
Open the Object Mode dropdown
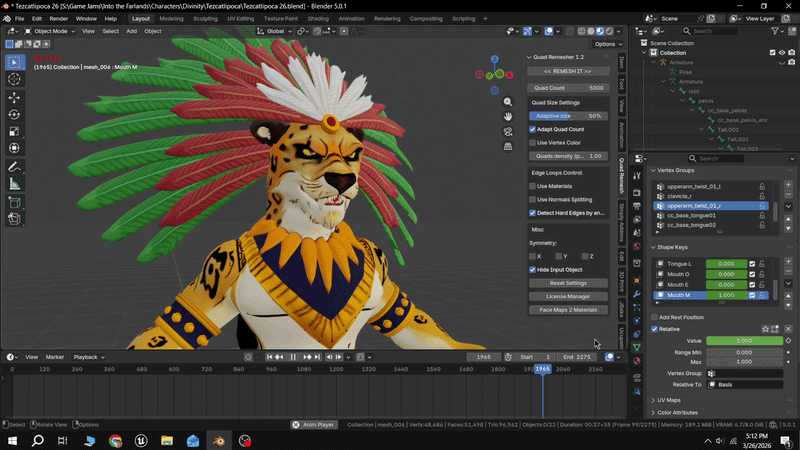[x=50, y=31]
